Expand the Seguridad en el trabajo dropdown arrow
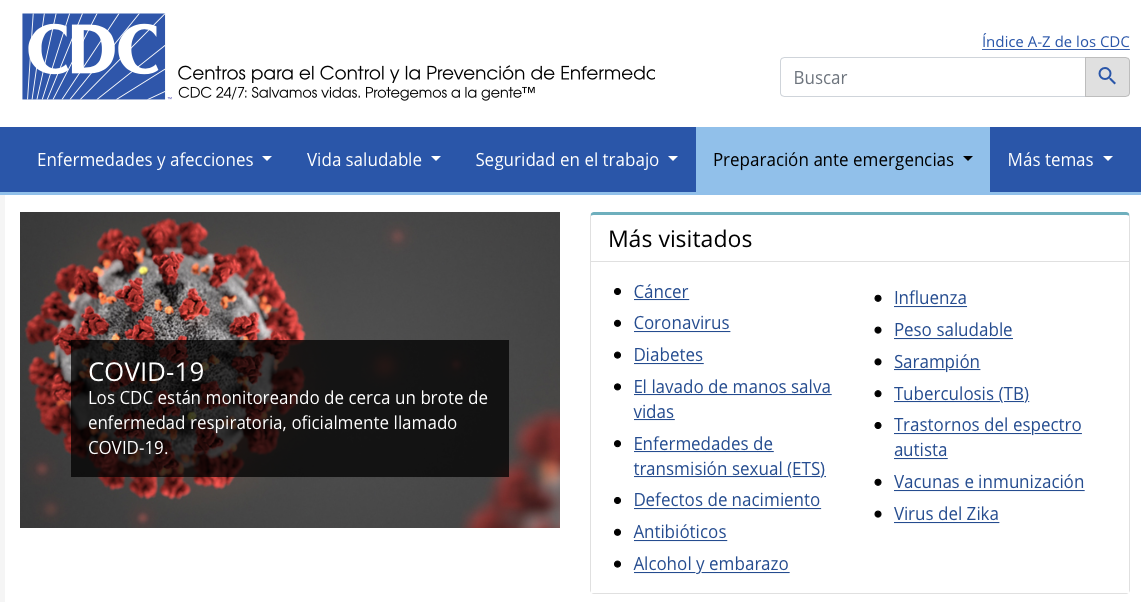Image resolution: width=1141 pixels, height=602 pixels. [672, 159]
